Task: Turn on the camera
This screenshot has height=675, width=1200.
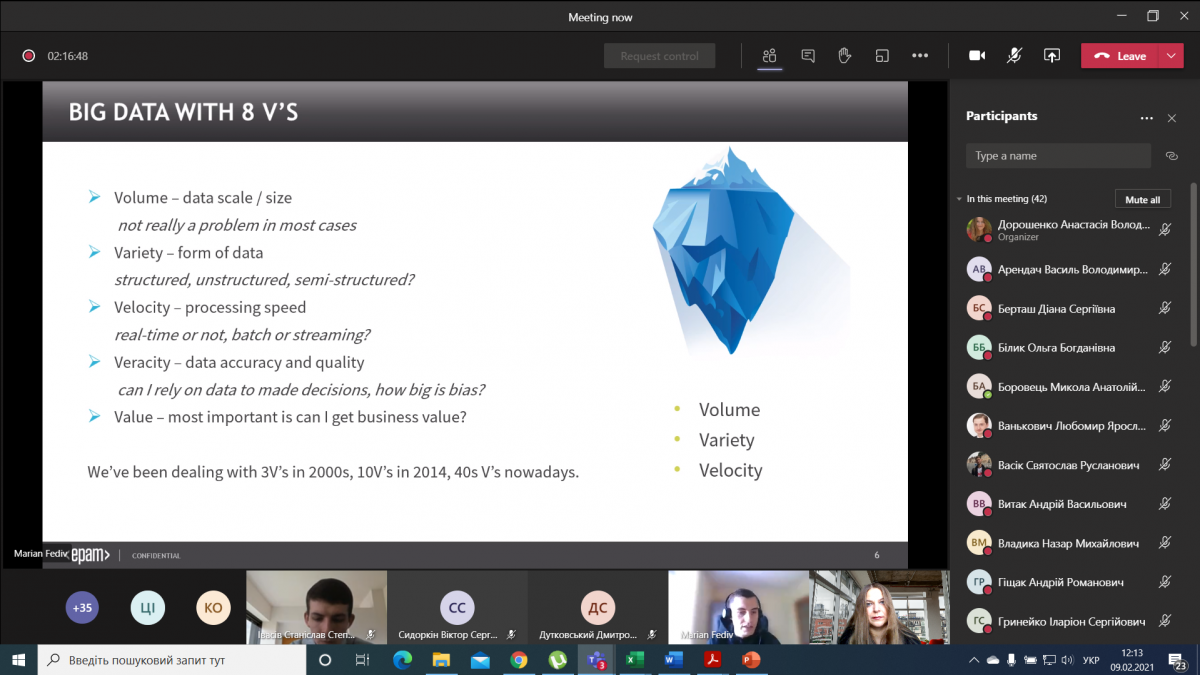Action: point(977,56)
